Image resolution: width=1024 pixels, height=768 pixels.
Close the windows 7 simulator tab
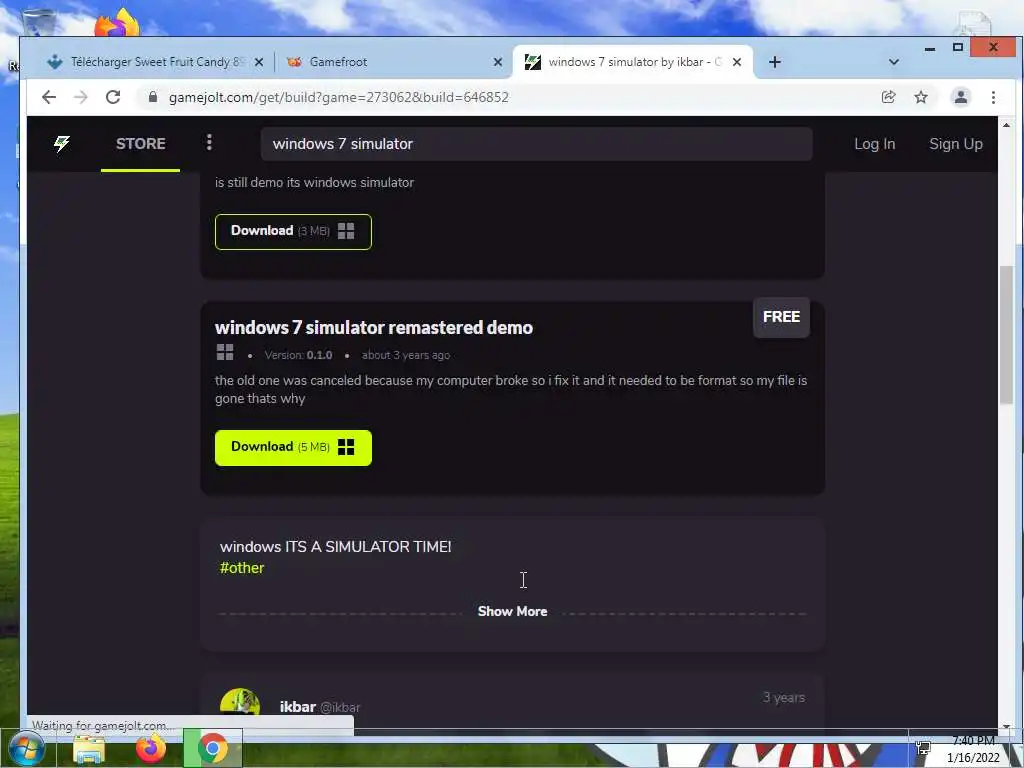coord(737,62)
